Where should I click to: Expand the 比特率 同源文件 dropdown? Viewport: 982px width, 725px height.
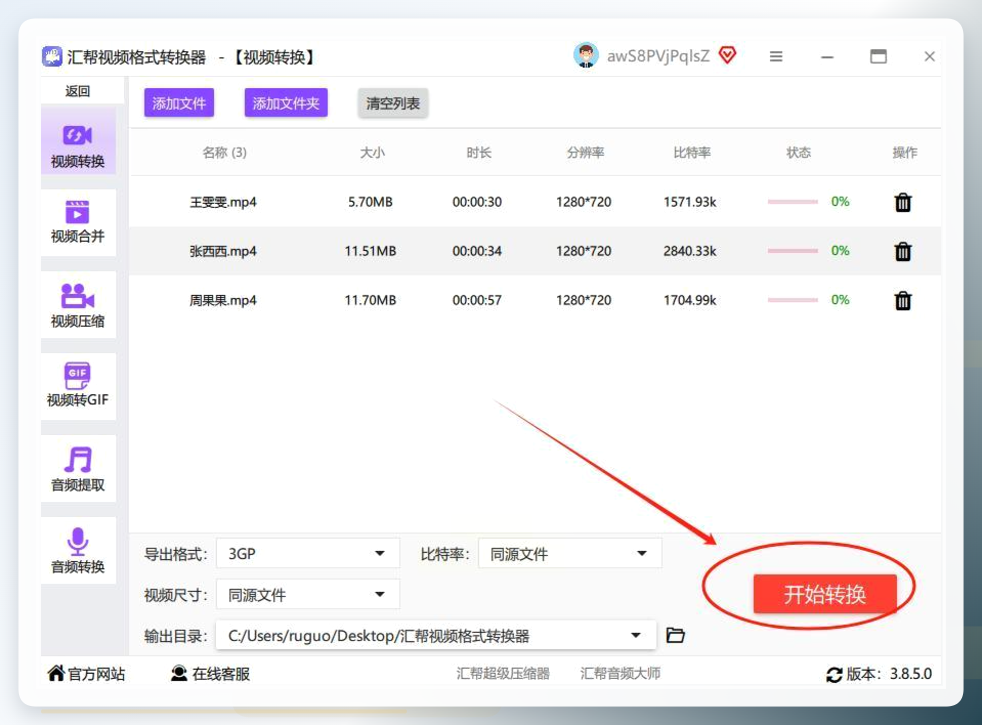pyautogui.click(x=570, y=553)
